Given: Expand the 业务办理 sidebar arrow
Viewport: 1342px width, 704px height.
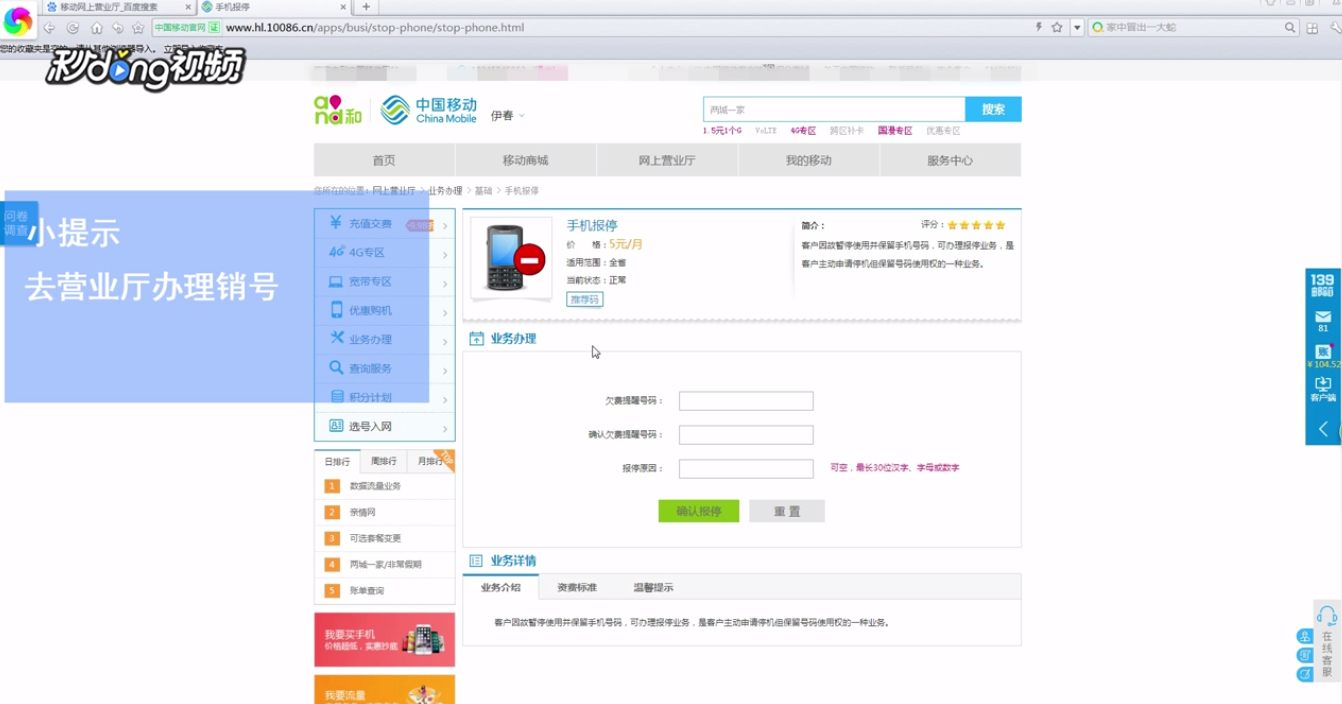Looking at the screenshot, I should (445, 342).
